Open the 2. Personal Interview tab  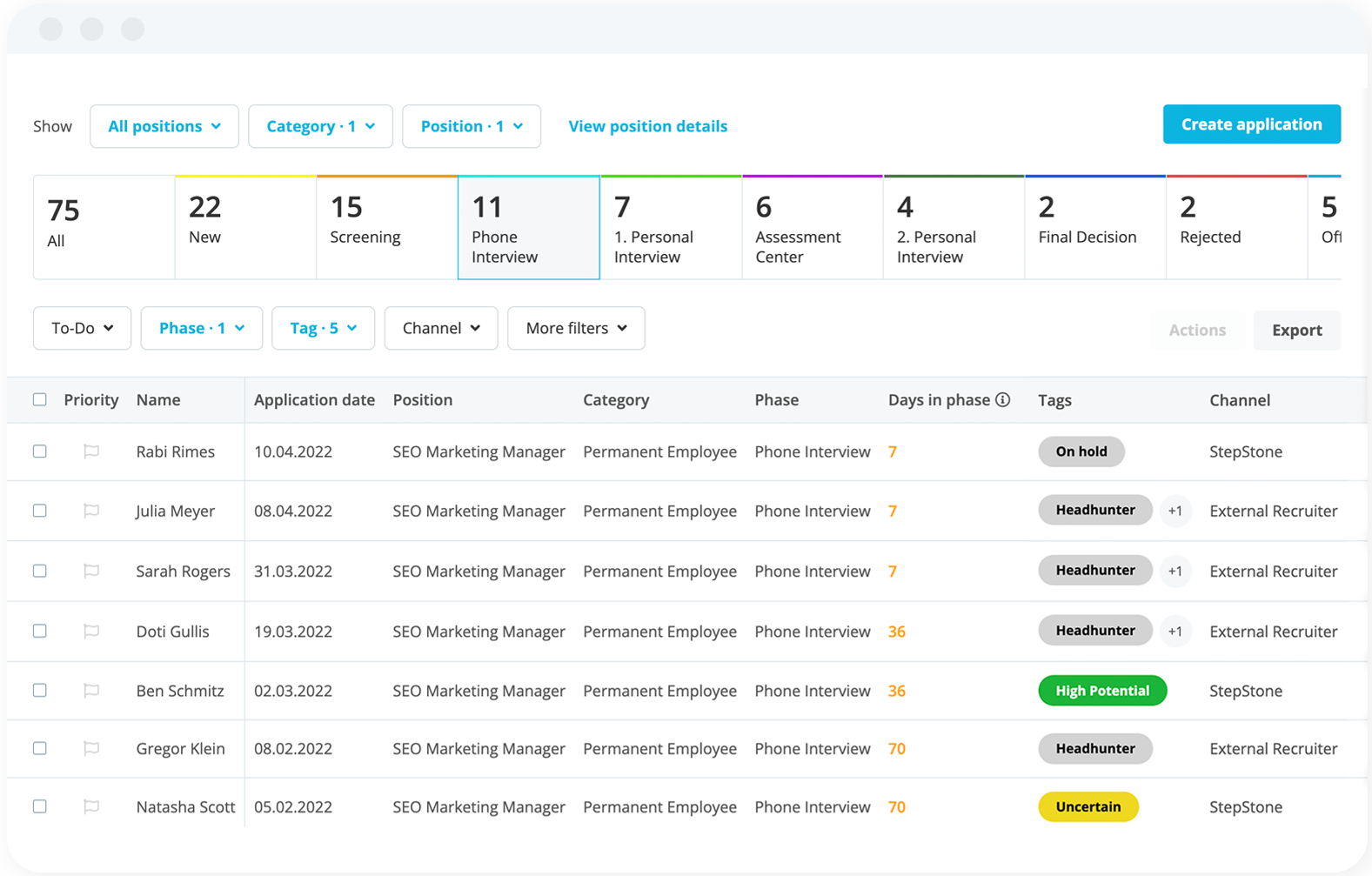(954, 227)
